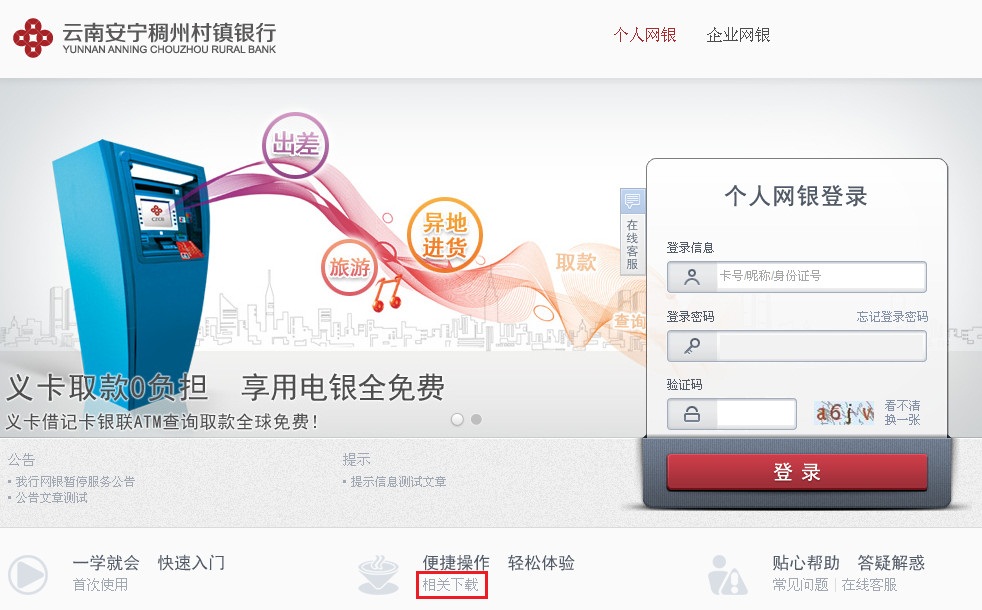Click the key icon beside password field
Viewport: 982px width, 610px height.
692,346
